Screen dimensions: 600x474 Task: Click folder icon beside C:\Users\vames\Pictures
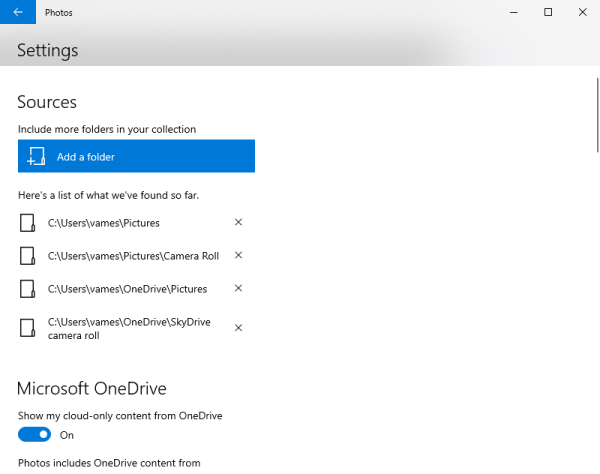click(x=29, y=223)
